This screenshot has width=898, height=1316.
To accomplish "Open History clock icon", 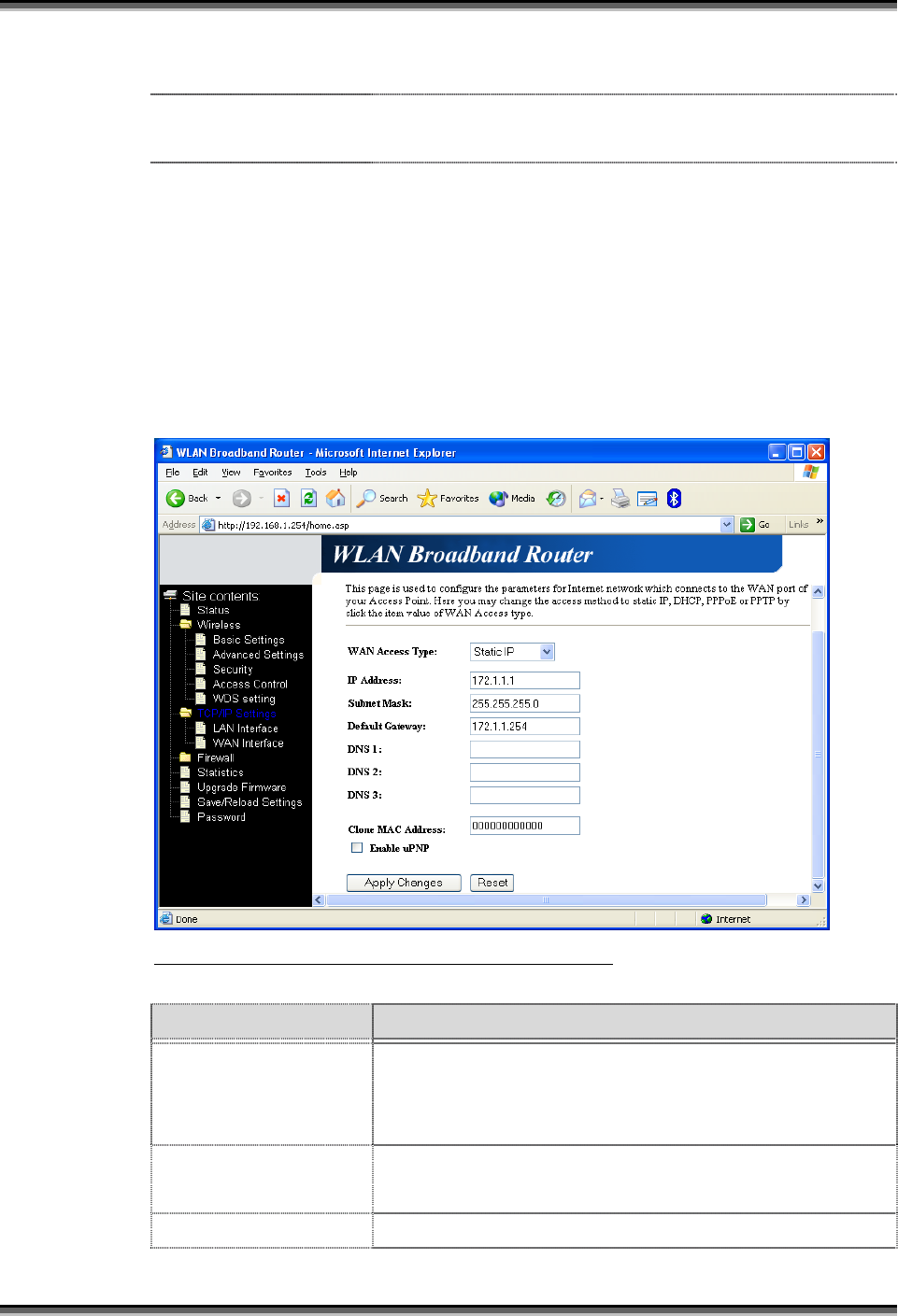I will (556, 499).
